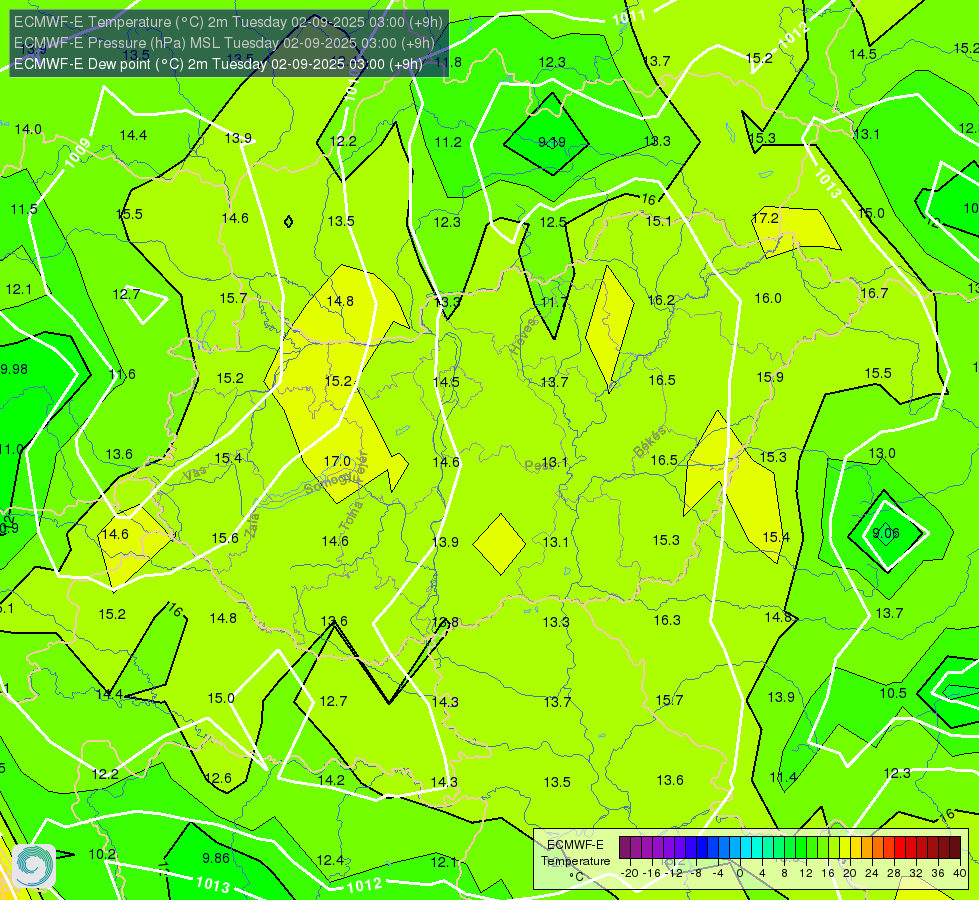
Task: Click the 9.98 temperature value
Action: point(14,369)
